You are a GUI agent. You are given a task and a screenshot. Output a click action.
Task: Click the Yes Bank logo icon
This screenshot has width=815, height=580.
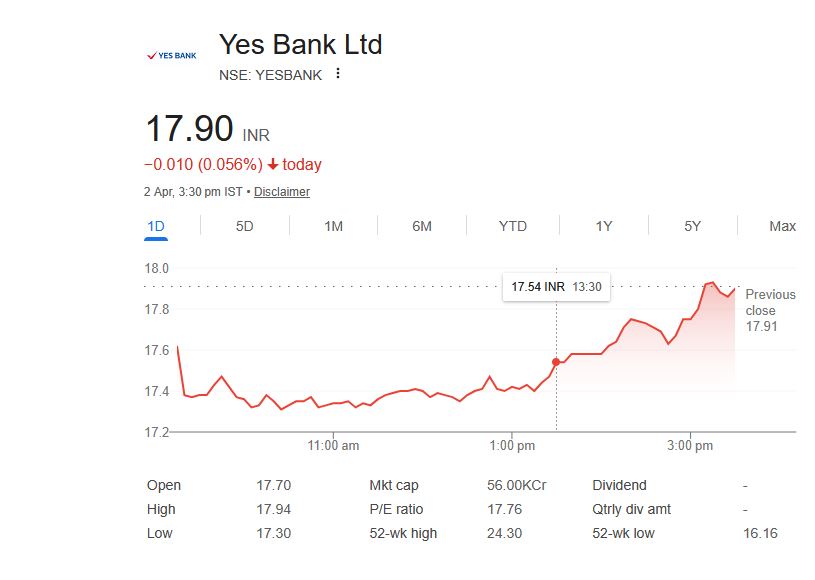[171, 55]
